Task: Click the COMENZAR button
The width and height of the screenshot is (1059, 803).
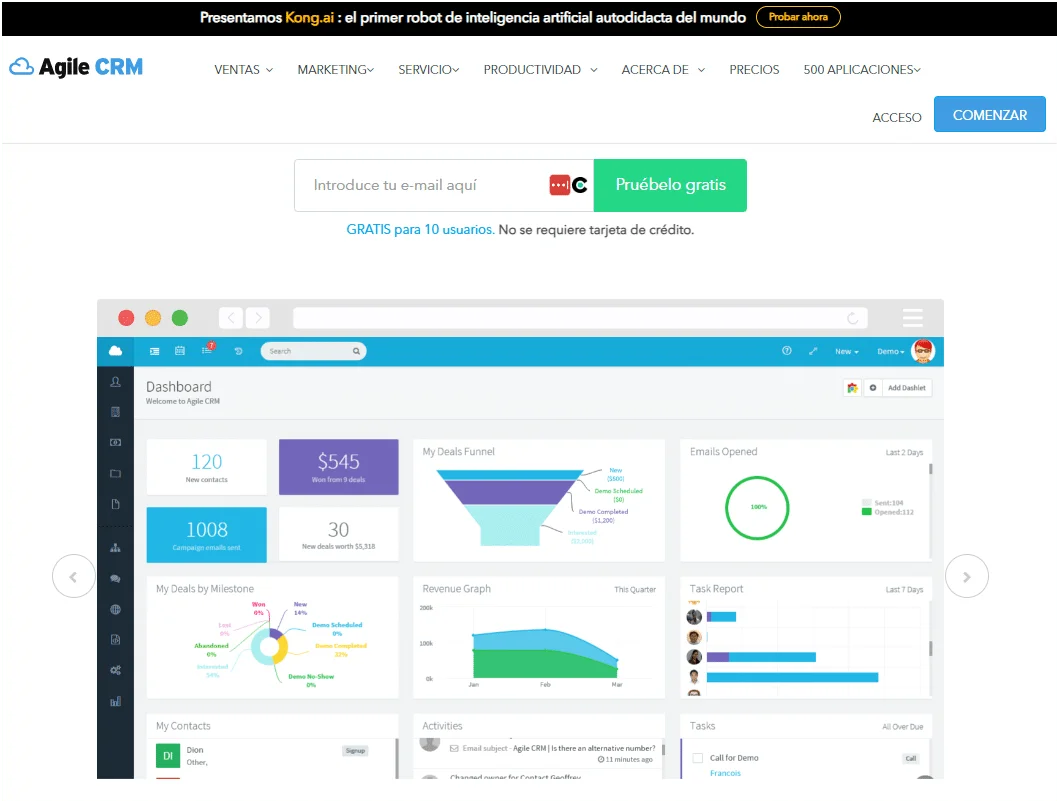Action: tap(989, 114)
